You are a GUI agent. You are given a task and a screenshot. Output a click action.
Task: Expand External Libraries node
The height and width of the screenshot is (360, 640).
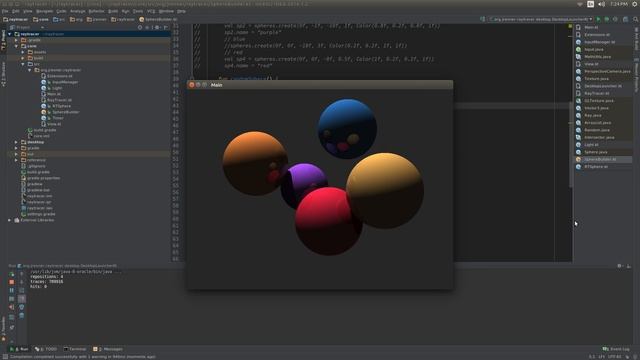pos(10,220)
